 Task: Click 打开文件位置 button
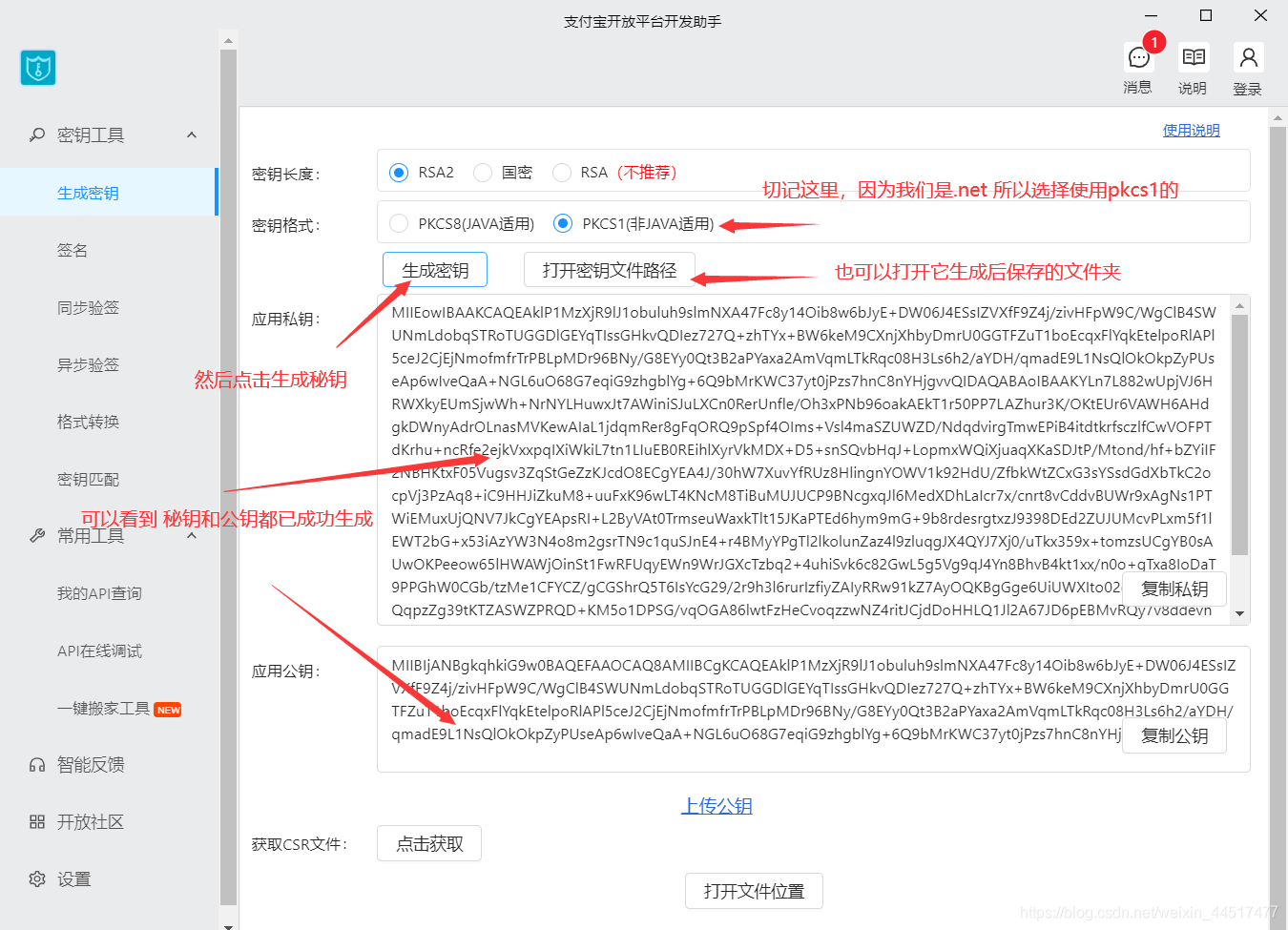pos(754,891)
